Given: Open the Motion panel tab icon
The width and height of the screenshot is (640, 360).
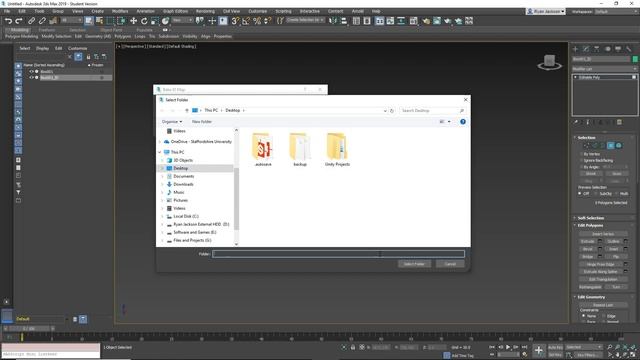Looking at the screenshot, I should [607, 49].
